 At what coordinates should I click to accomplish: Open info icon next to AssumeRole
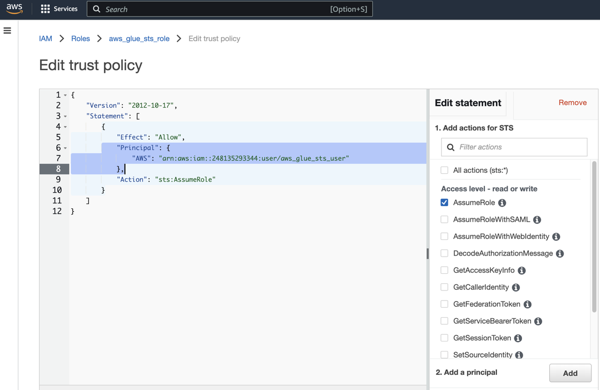coord(502,203)
